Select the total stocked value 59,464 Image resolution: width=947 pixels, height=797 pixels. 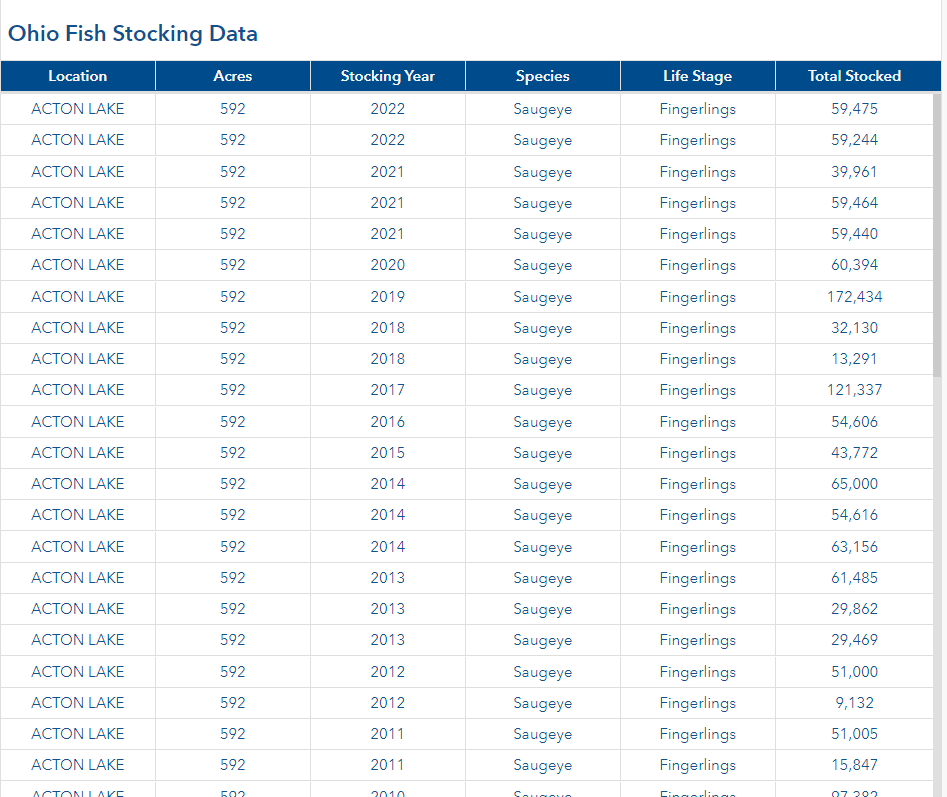point(854,203)
